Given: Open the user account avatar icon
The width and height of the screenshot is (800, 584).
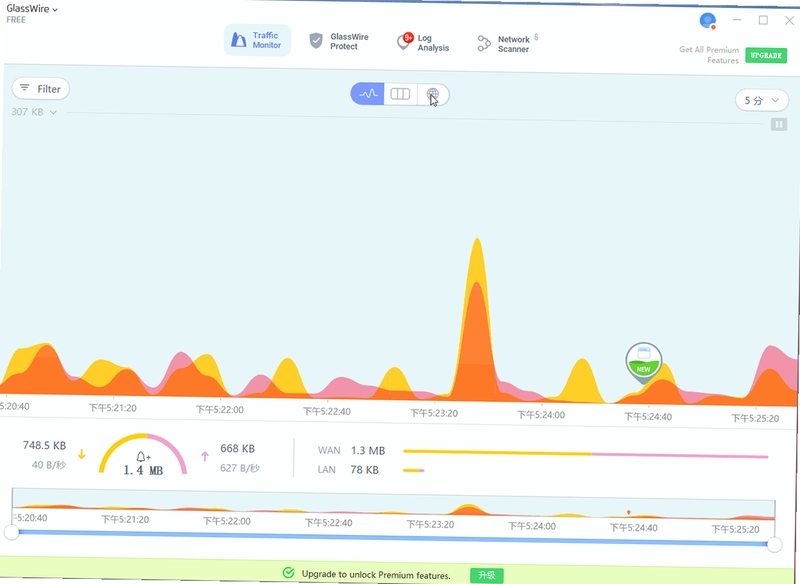Looking at the screenshot, I should tap(707, 20).
